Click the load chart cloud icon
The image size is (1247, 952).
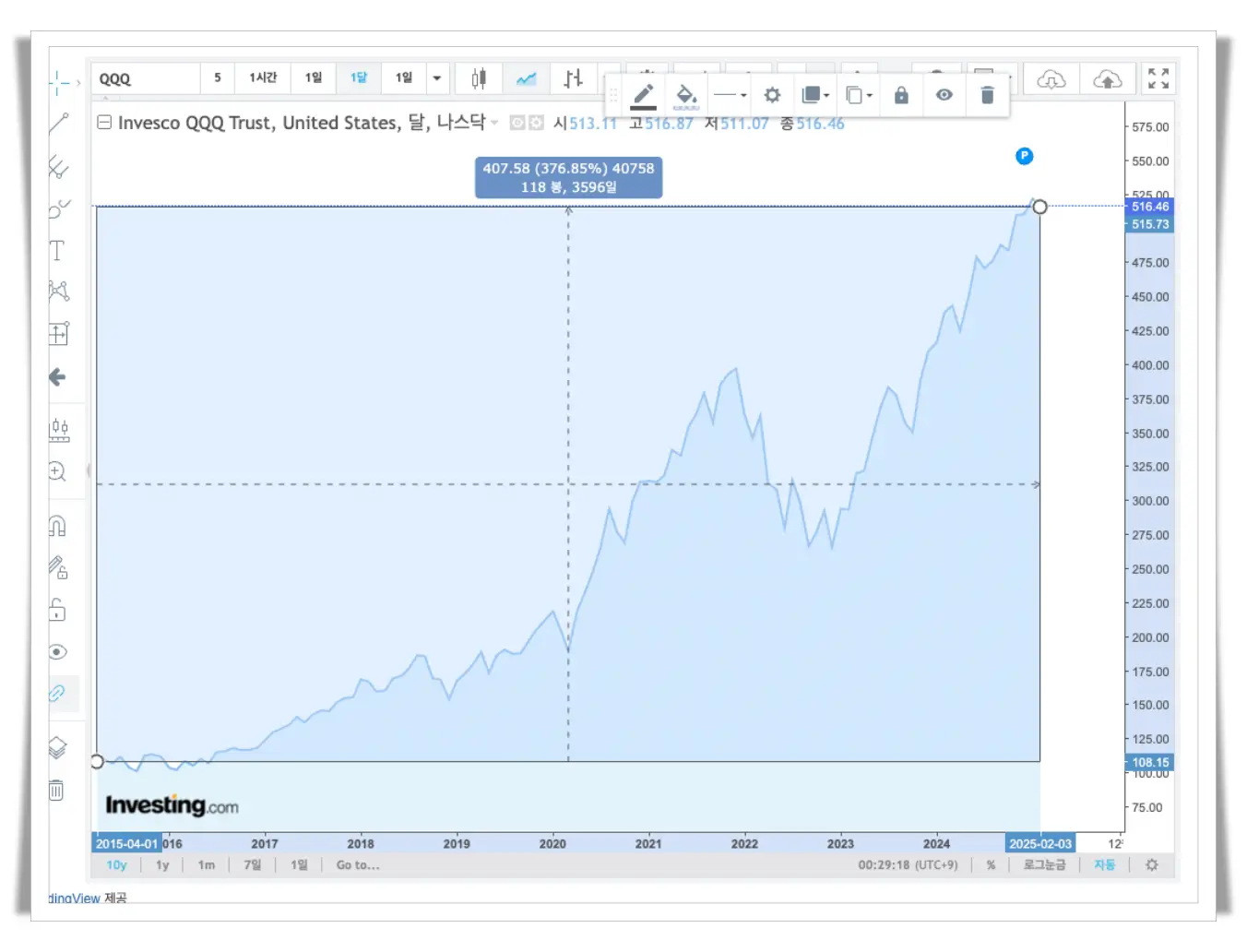1051,79
